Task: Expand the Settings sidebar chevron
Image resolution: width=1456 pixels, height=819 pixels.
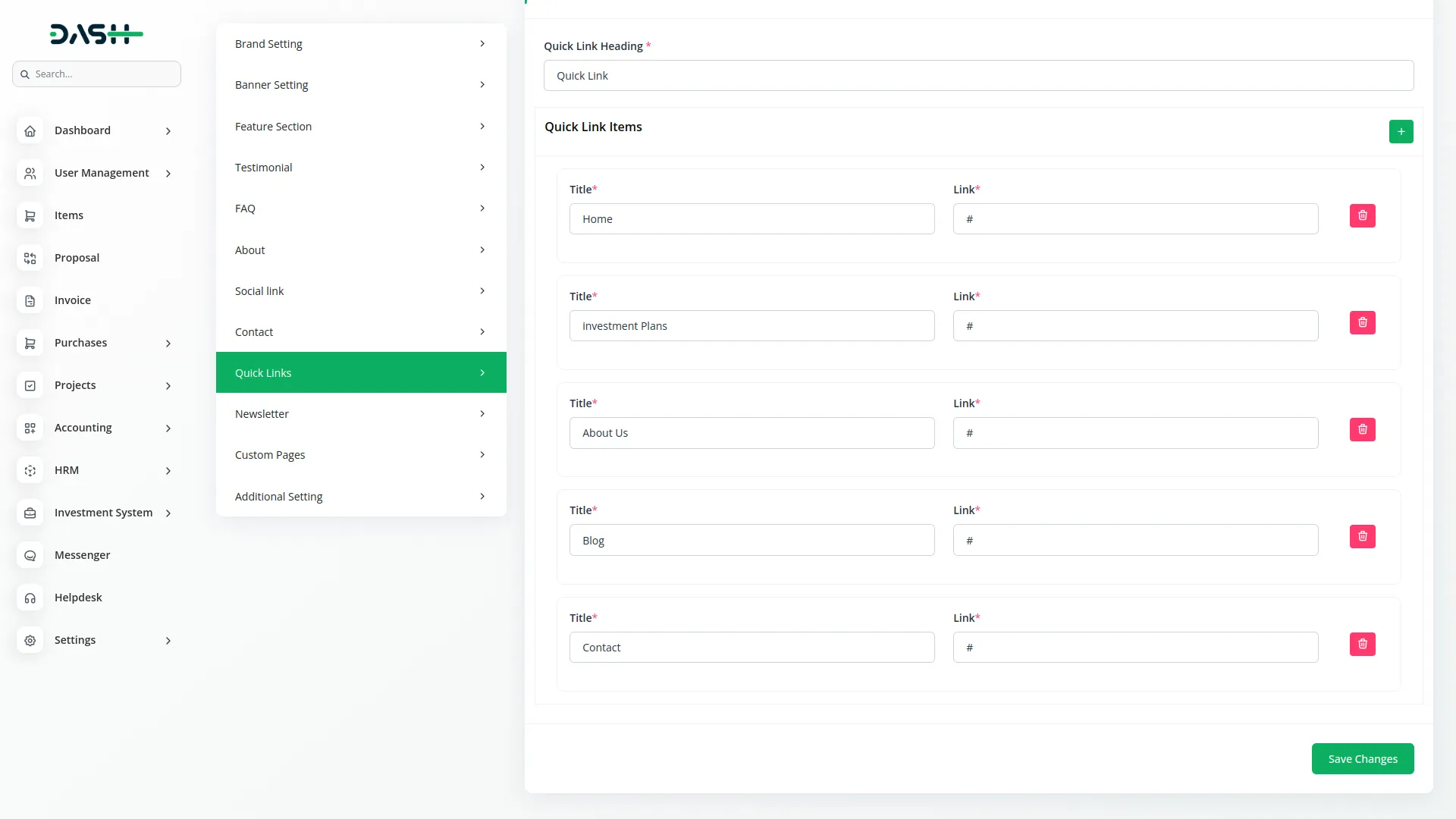Action: click(x=168, y=641)
